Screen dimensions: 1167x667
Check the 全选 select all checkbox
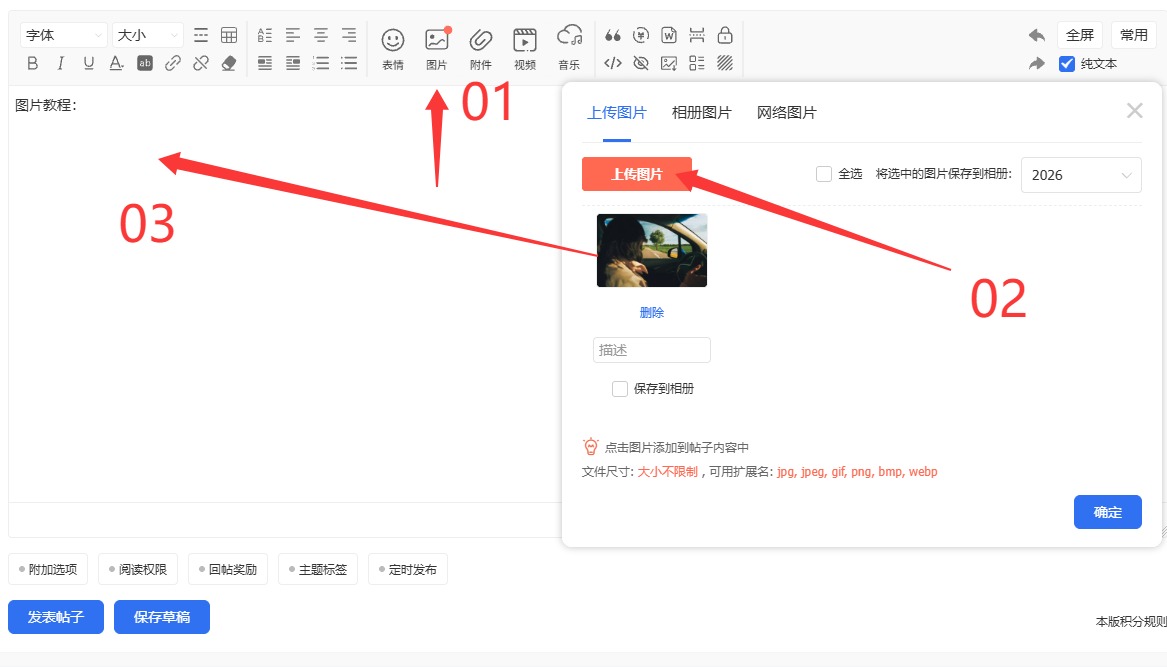[824, 174]
